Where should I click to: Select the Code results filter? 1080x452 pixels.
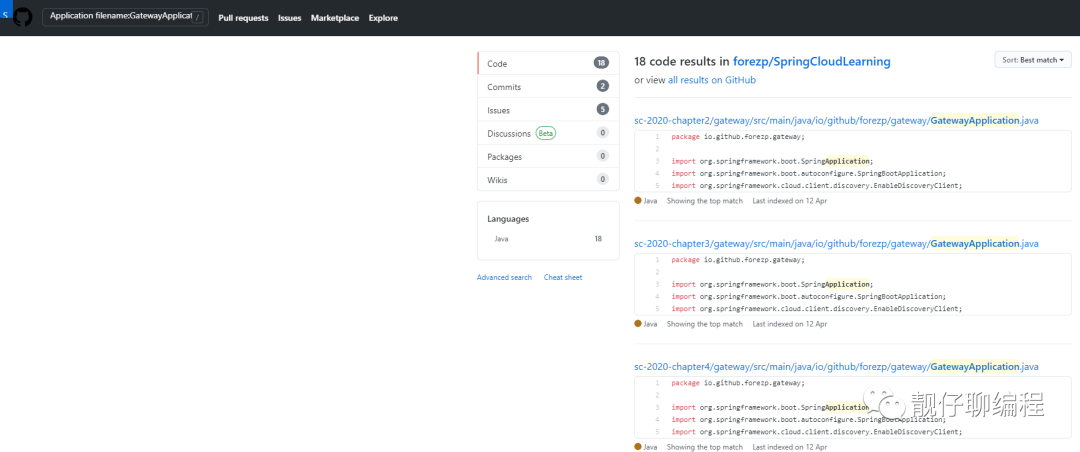[x=548, y=63]
